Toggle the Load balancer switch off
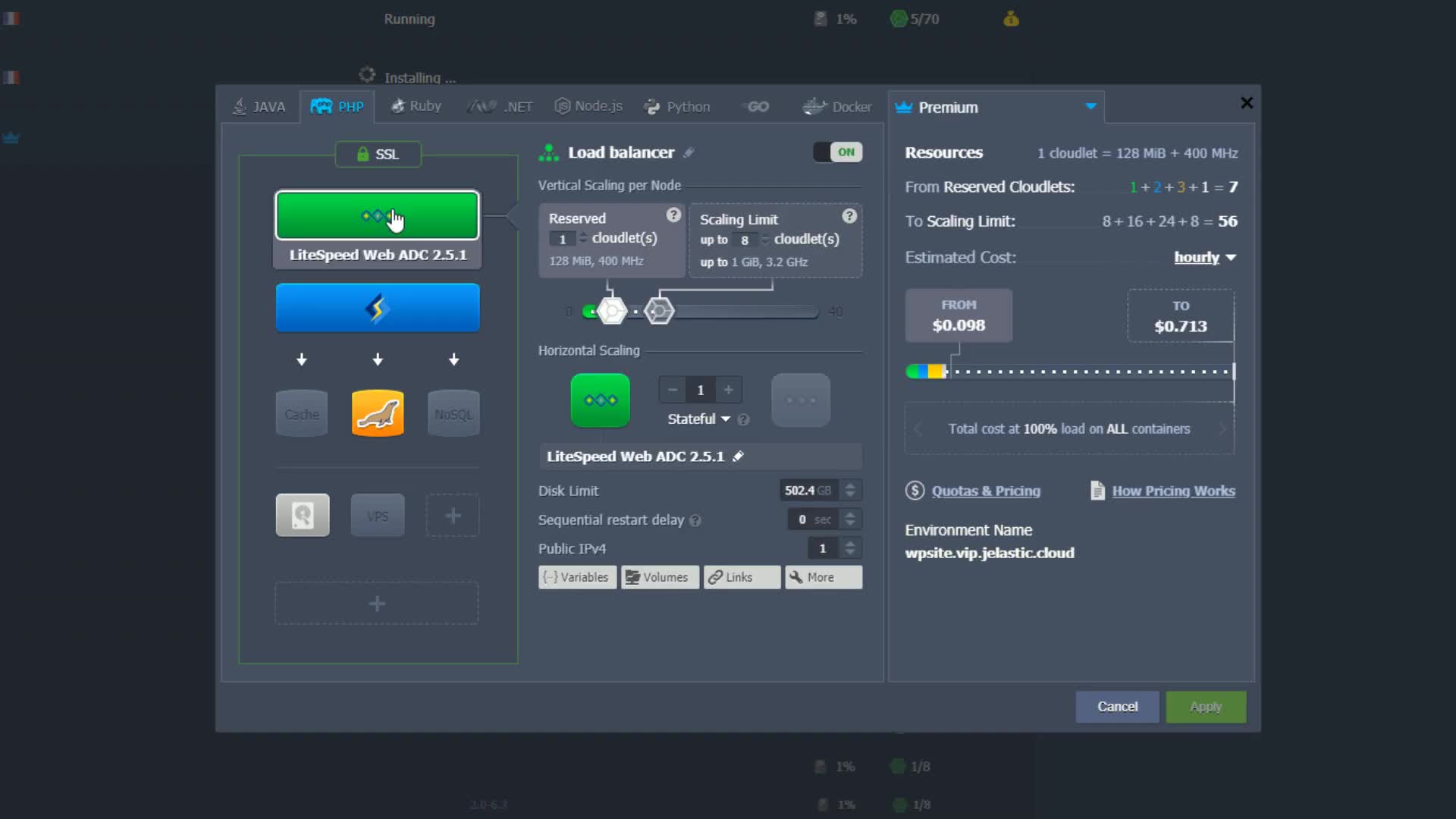Image resolution: width=1456 pixels, height=819 pixels. click(837, 152)
